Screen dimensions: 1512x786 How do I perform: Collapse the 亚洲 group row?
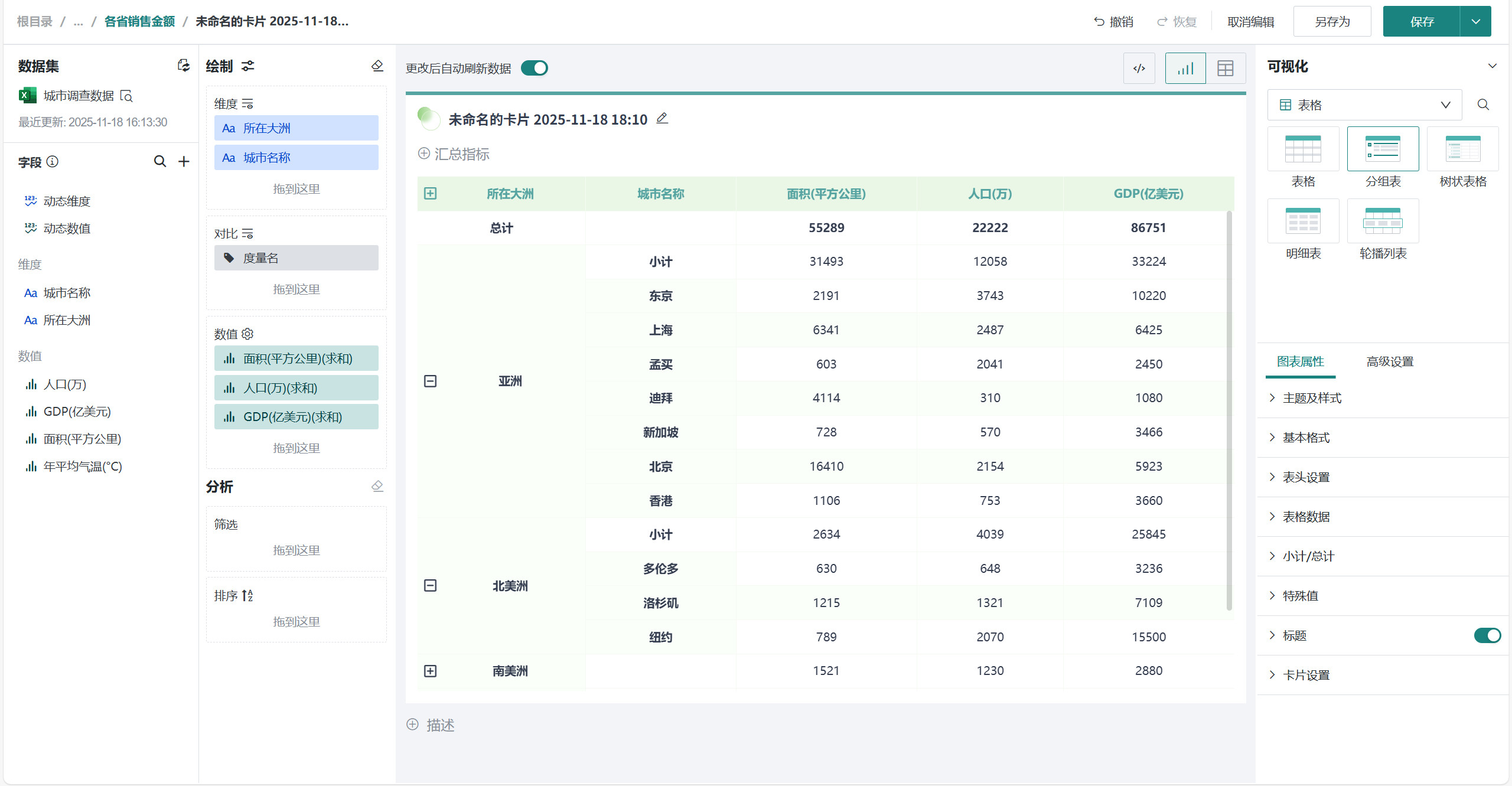click(431, 381)
